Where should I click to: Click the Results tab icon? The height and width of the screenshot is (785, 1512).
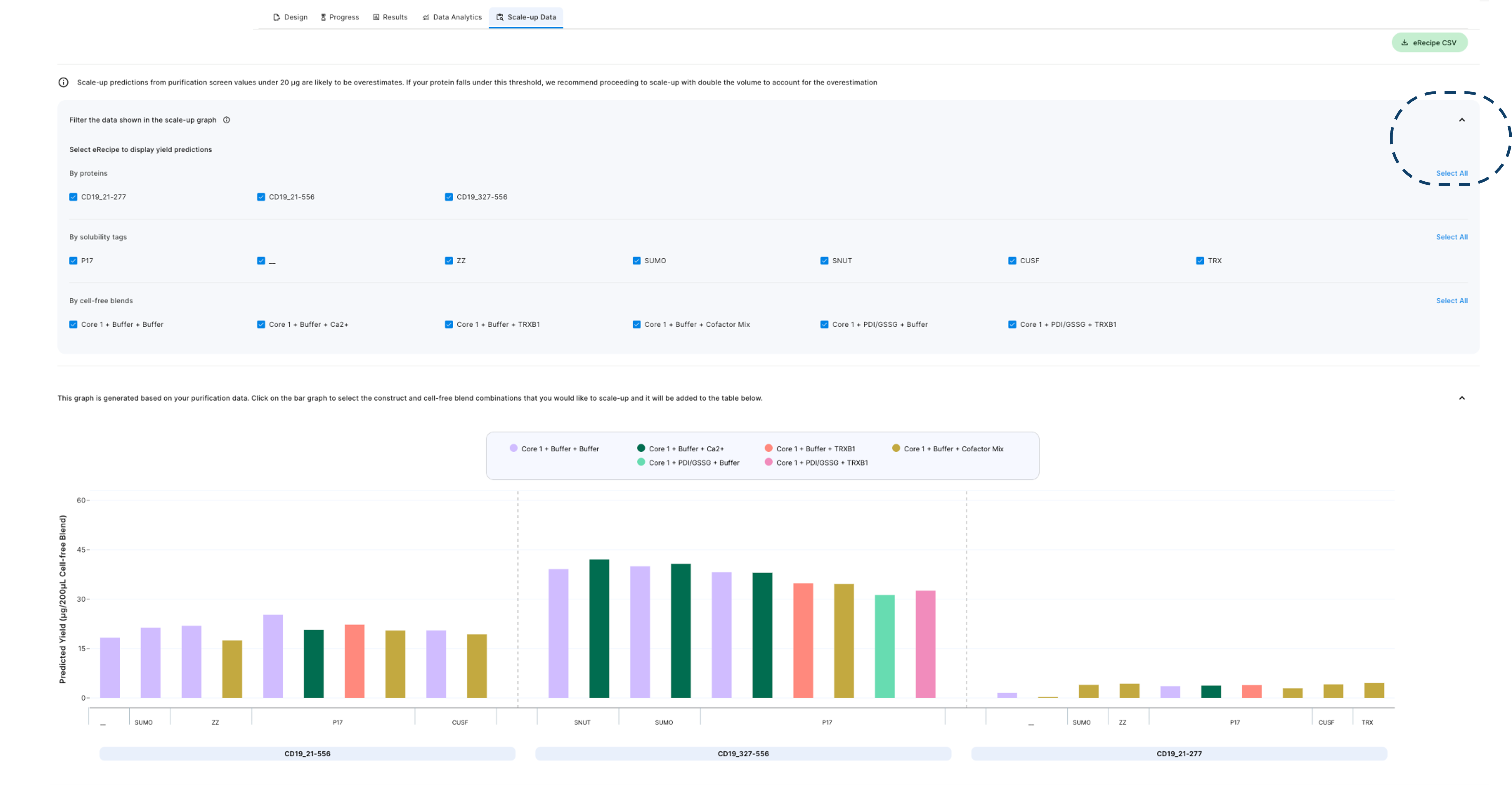376,17
